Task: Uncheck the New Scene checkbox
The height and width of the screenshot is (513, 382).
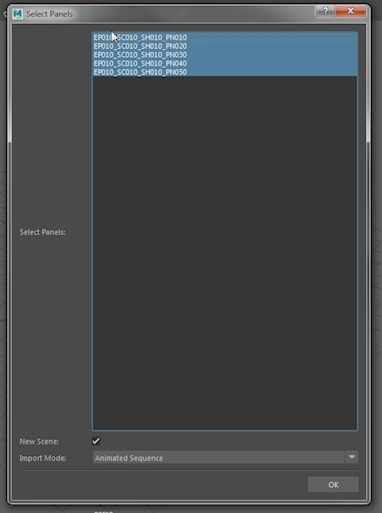Action: click(x=96, y=441)
